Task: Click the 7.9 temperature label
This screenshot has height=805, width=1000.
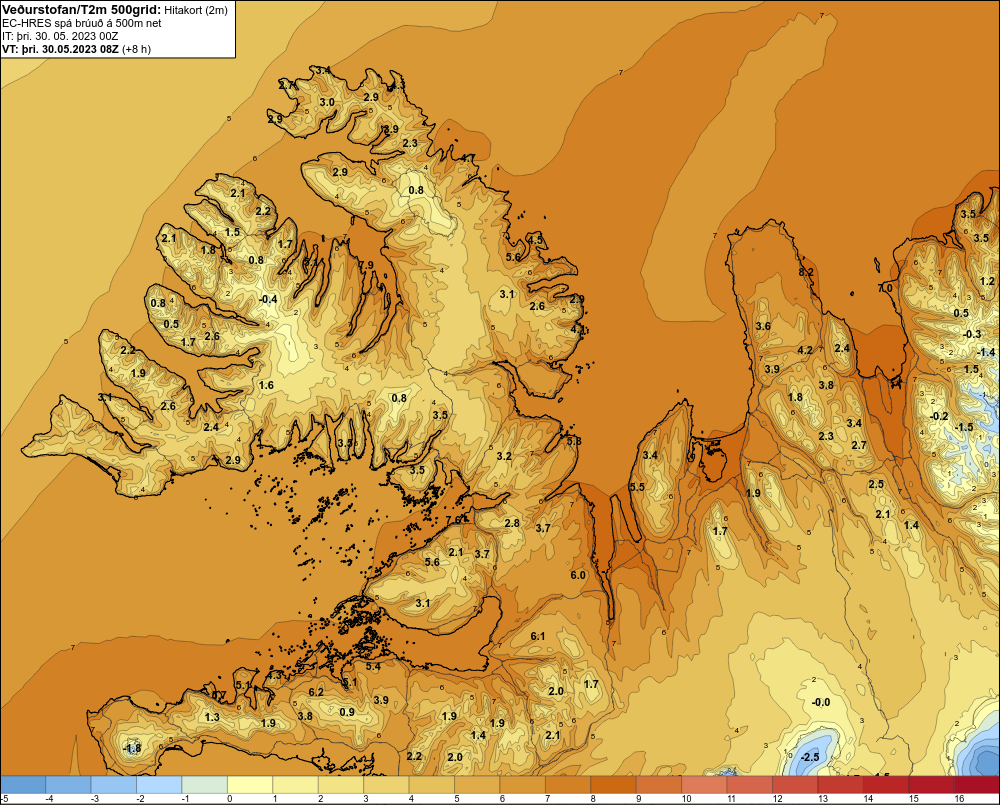Action: click(x=366, y=265)
